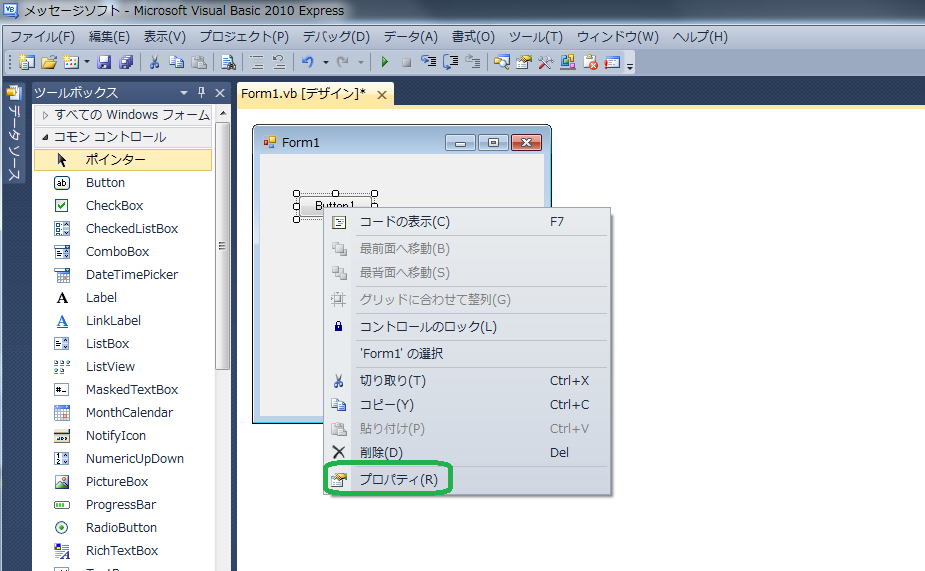Toggle the toolbox auto-hide pin
This screenshot has height=571, width=925.
[x=201, y=93]
